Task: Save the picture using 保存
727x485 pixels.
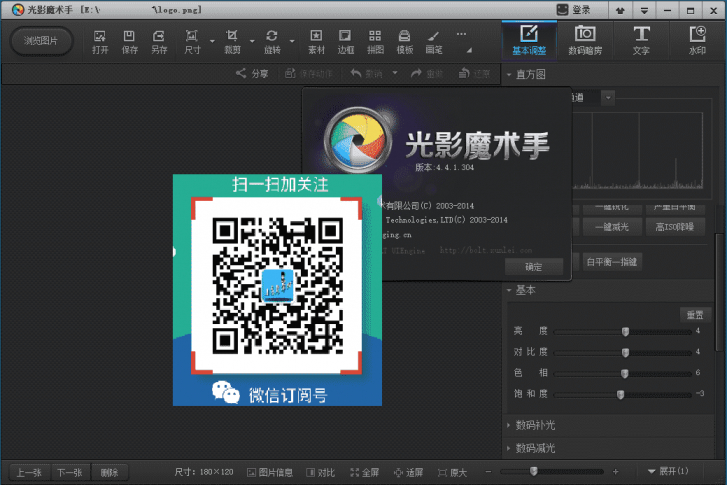Action: (129, 42)
